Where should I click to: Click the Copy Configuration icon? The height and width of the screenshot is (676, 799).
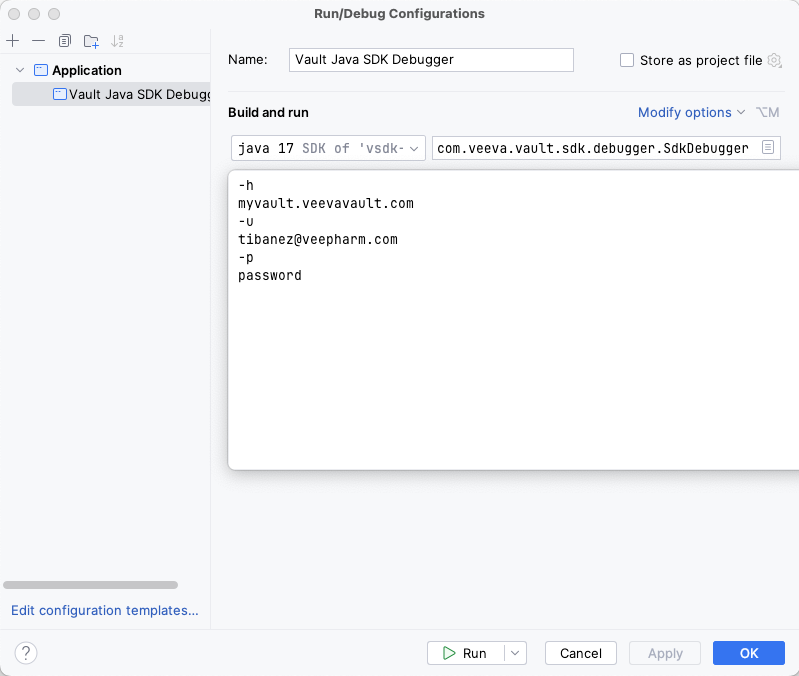tap(65, 41)
